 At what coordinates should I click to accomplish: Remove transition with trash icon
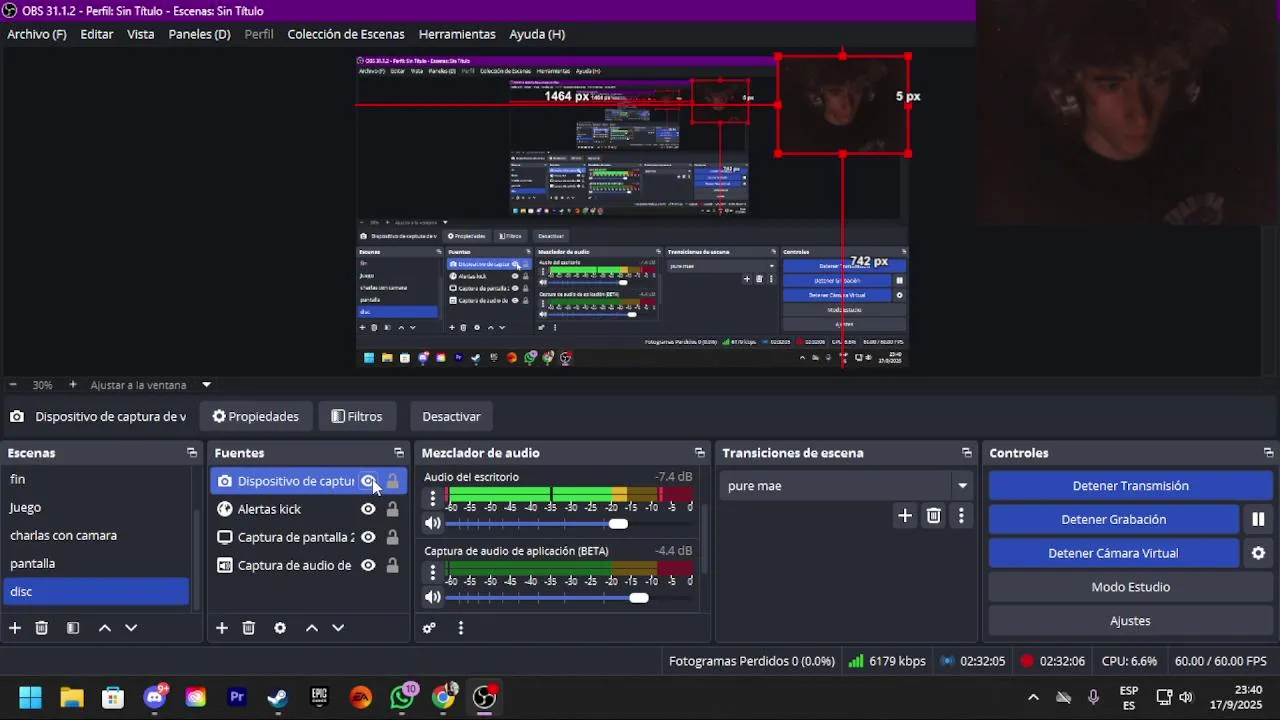click(x=934, y=516)
